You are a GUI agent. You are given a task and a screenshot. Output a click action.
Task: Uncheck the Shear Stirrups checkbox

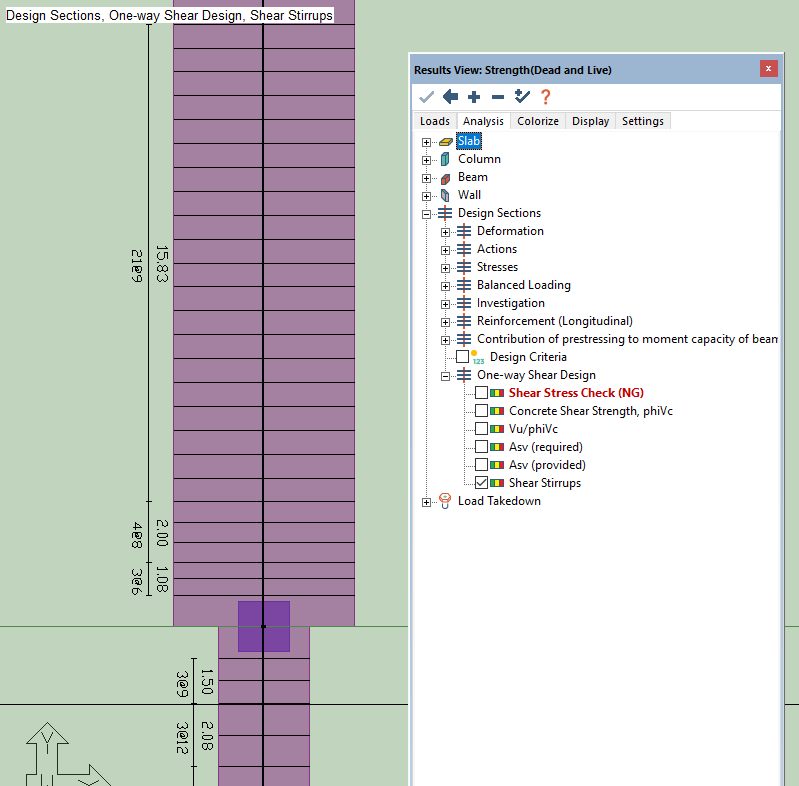coord(482,483)
